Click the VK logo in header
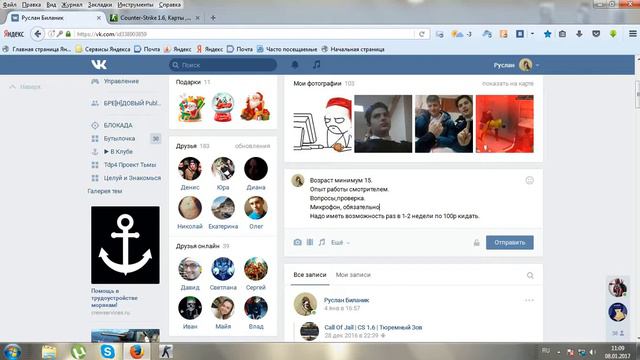Image resolution: width=640 pixels, height=360 pixels. 99,64
